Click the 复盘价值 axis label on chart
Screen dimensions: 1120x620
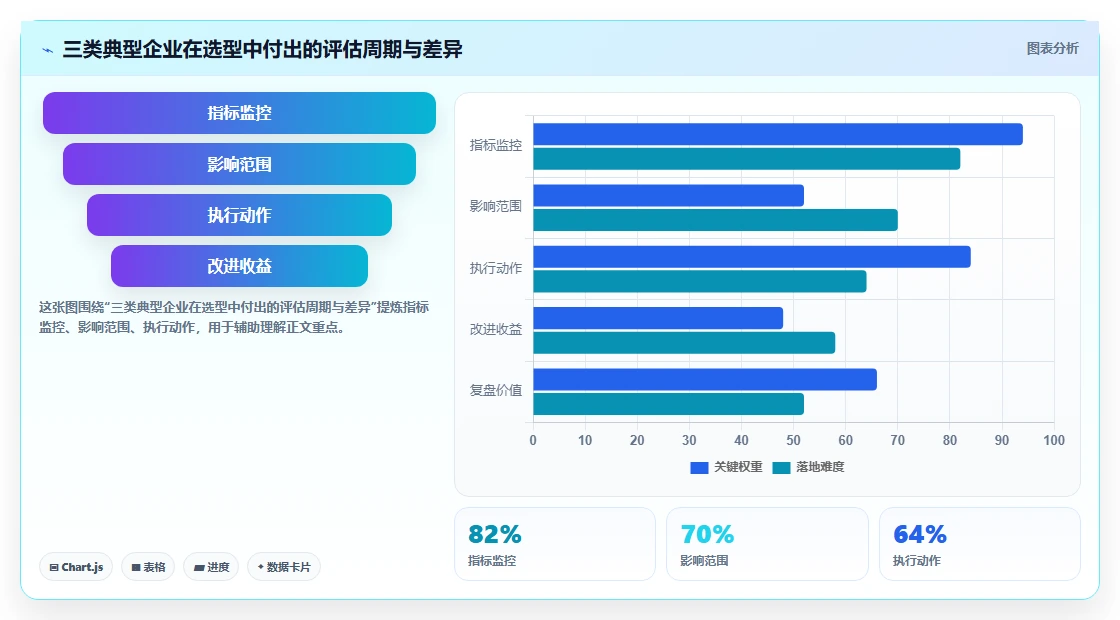(x=496, y=391)
